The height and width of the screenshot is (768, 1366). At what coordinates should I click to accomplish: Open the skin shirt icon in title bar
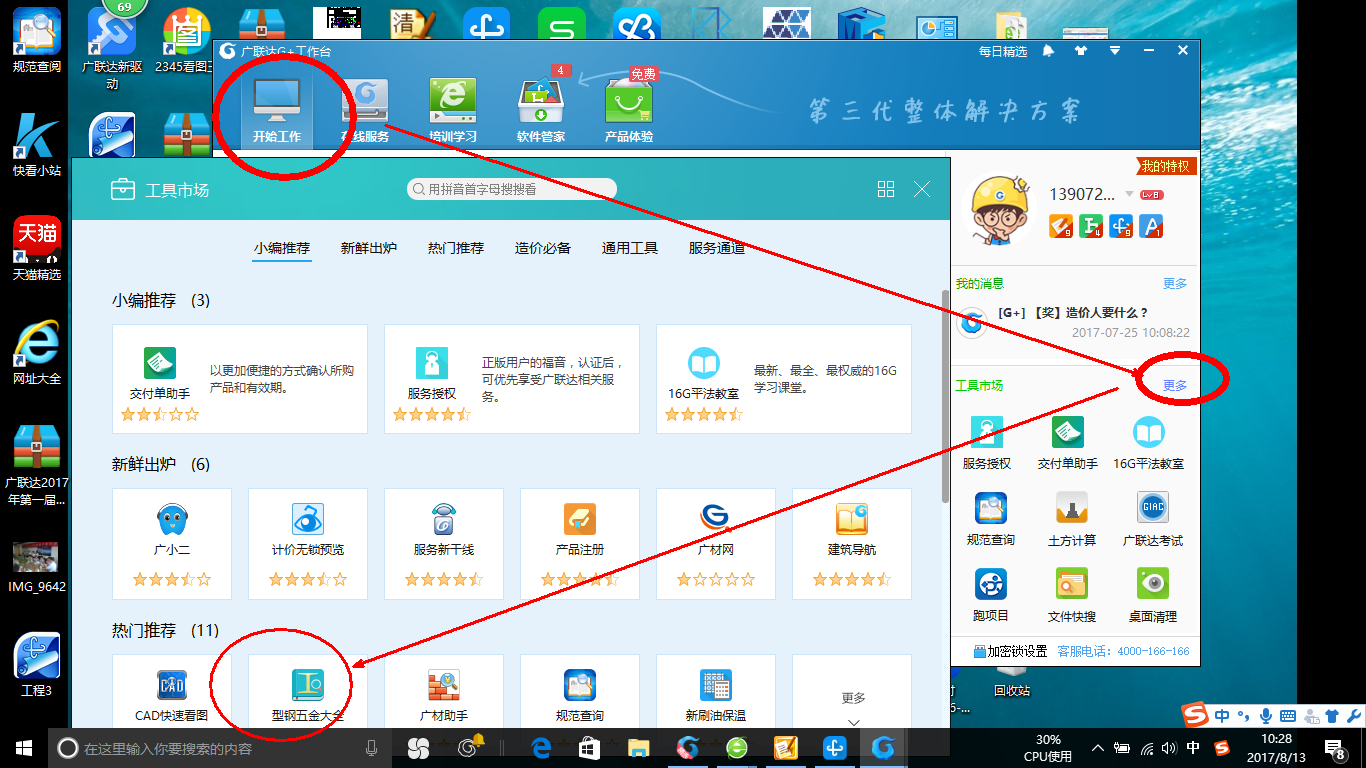pyautogui.click(x=1081, y=51)
